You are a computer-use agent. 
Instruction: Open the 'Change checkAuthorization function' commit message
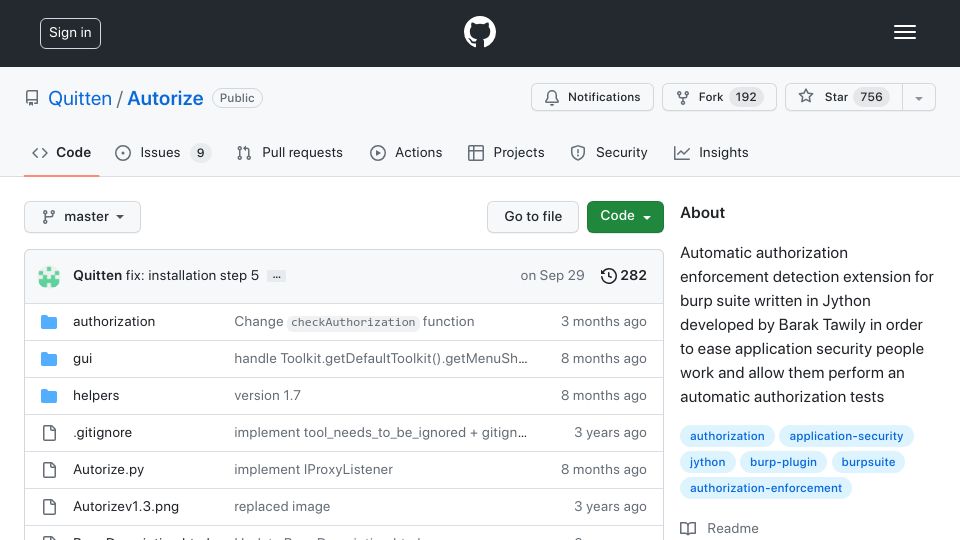pos(354,321)
